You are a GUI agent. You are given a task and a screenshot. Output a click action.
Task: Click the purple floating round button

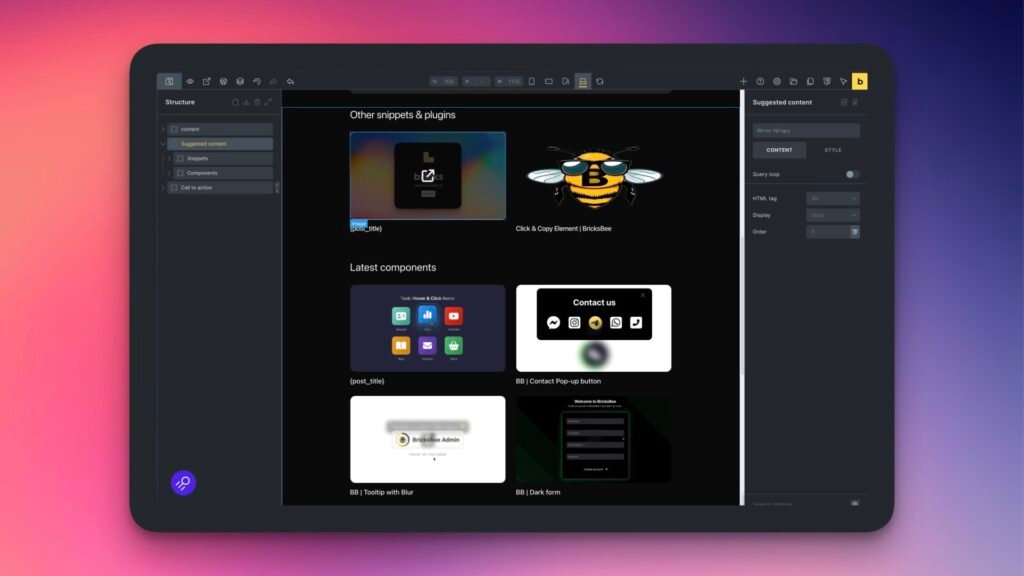click(x=183, y=483)
